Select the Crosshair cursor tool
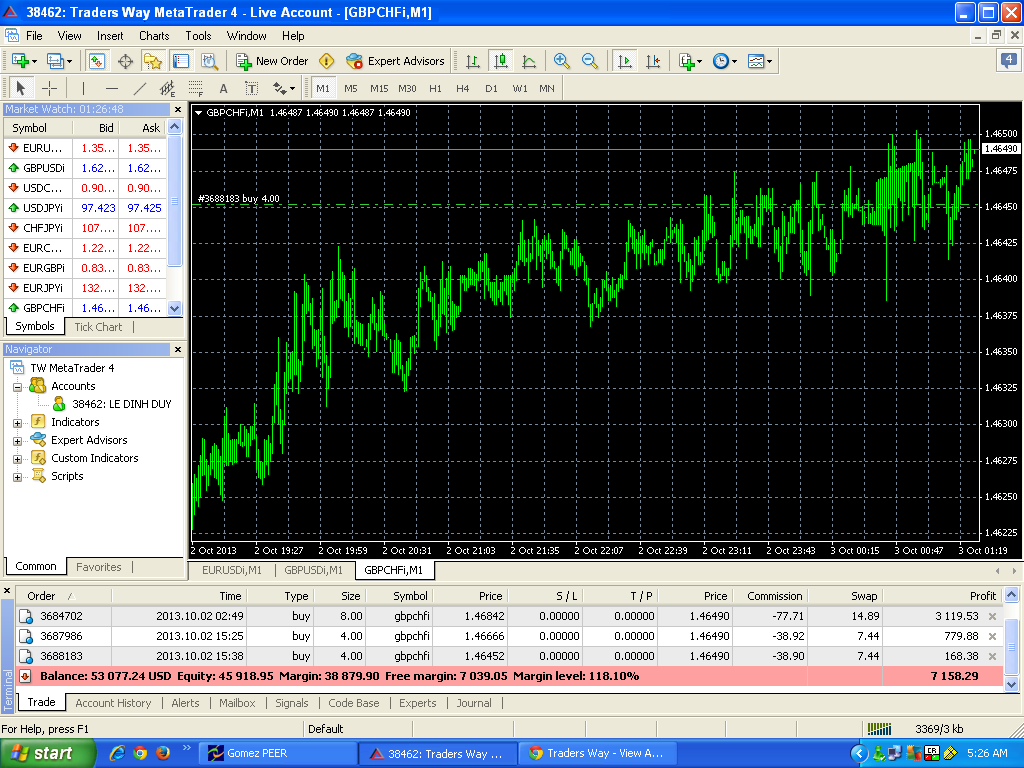This screenshot has width=1024, height=768. 49,88
